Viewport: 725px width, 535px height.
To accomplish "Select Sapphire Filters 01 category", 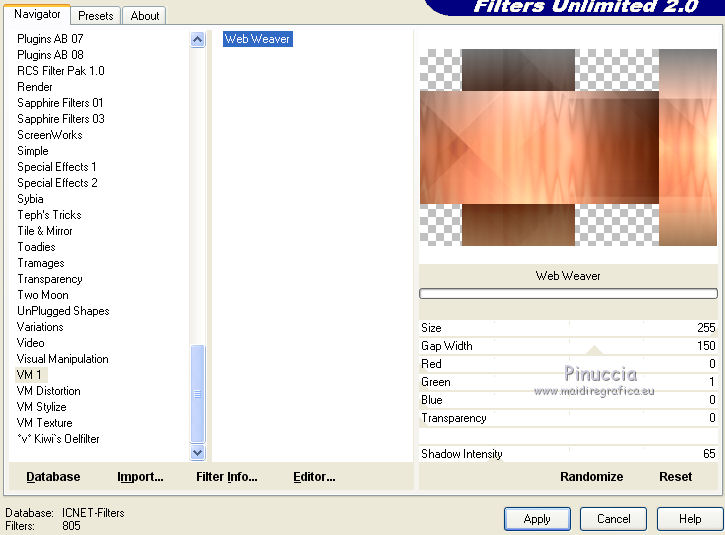I will [60, 103].
